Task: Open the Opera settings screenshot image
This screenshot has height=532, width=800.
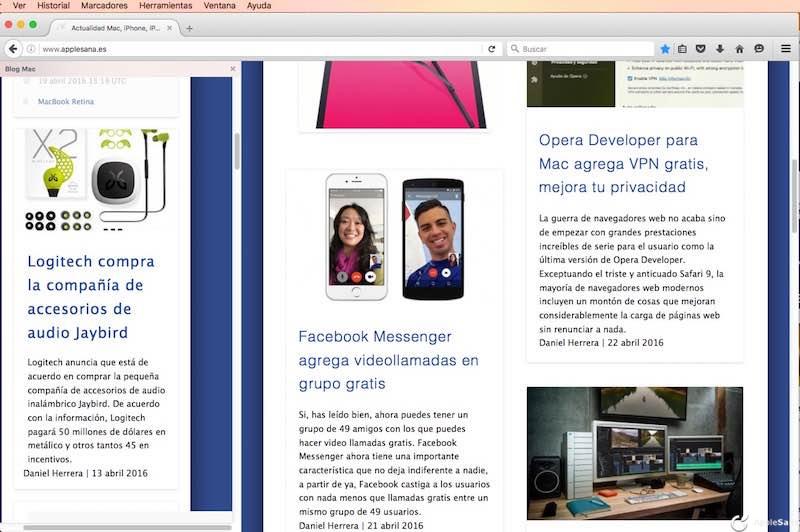Action: 635,84
